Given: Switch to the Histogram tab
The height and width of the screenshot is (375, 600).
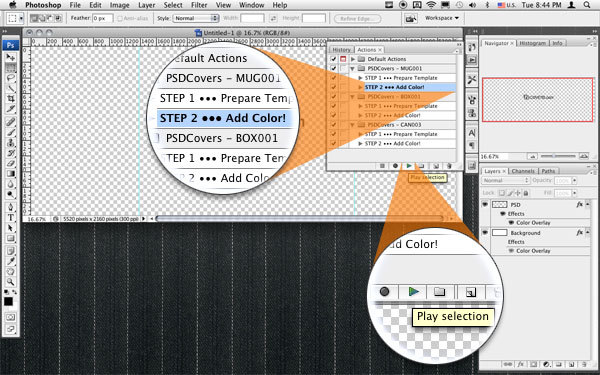Looking at the screenshot, I should click(532, 43).
